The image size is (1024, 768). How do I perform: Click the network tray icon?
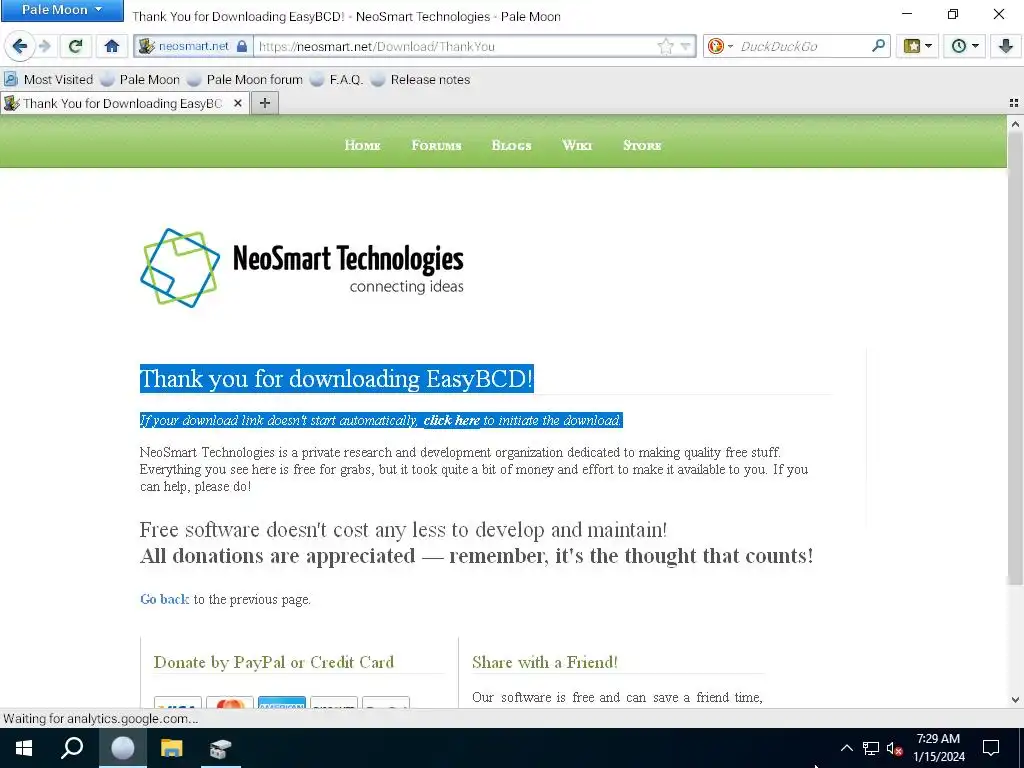[871, 748]
